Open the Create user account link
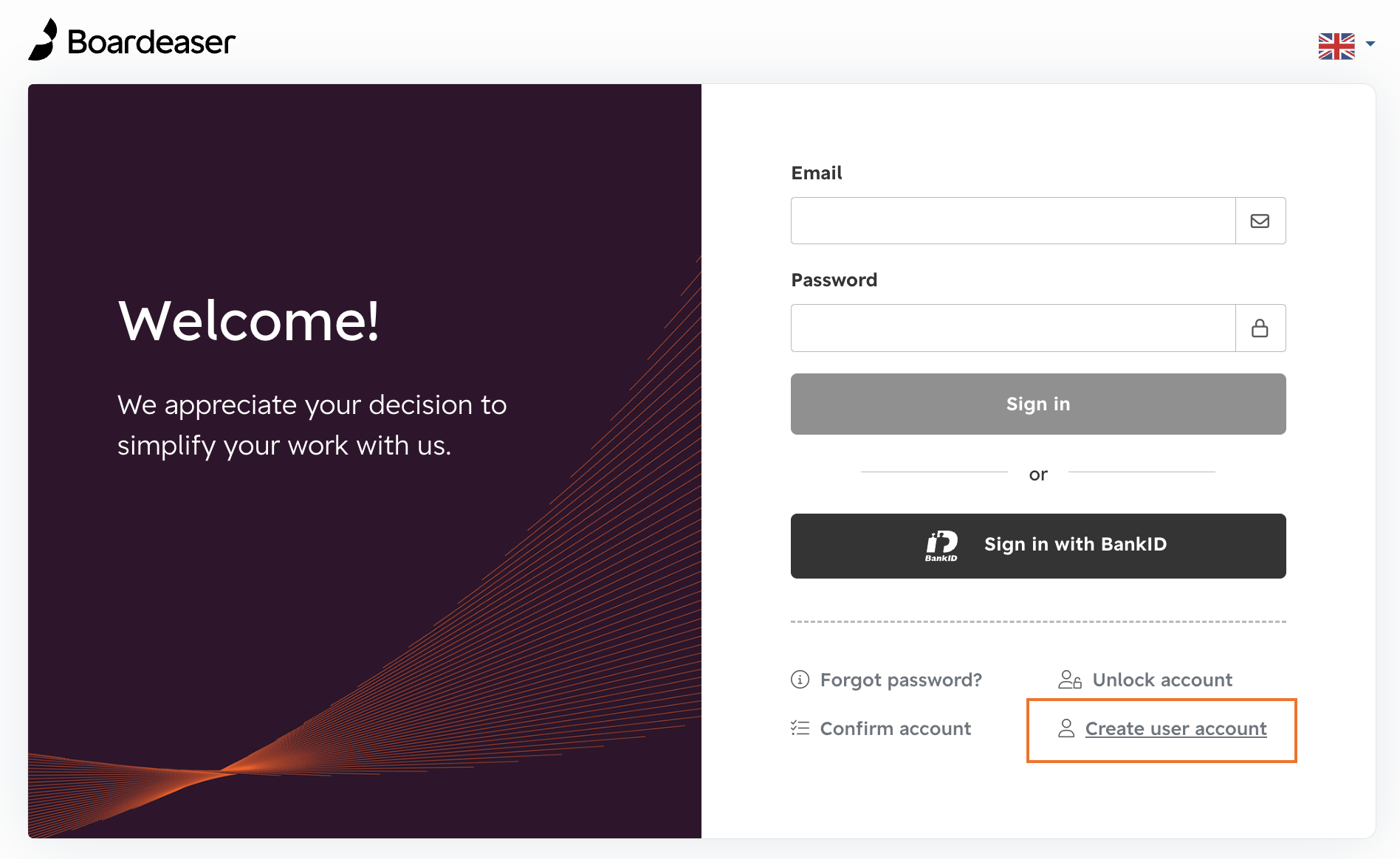The width and height of the screenshot is (1400, 859). (1176, 728)
